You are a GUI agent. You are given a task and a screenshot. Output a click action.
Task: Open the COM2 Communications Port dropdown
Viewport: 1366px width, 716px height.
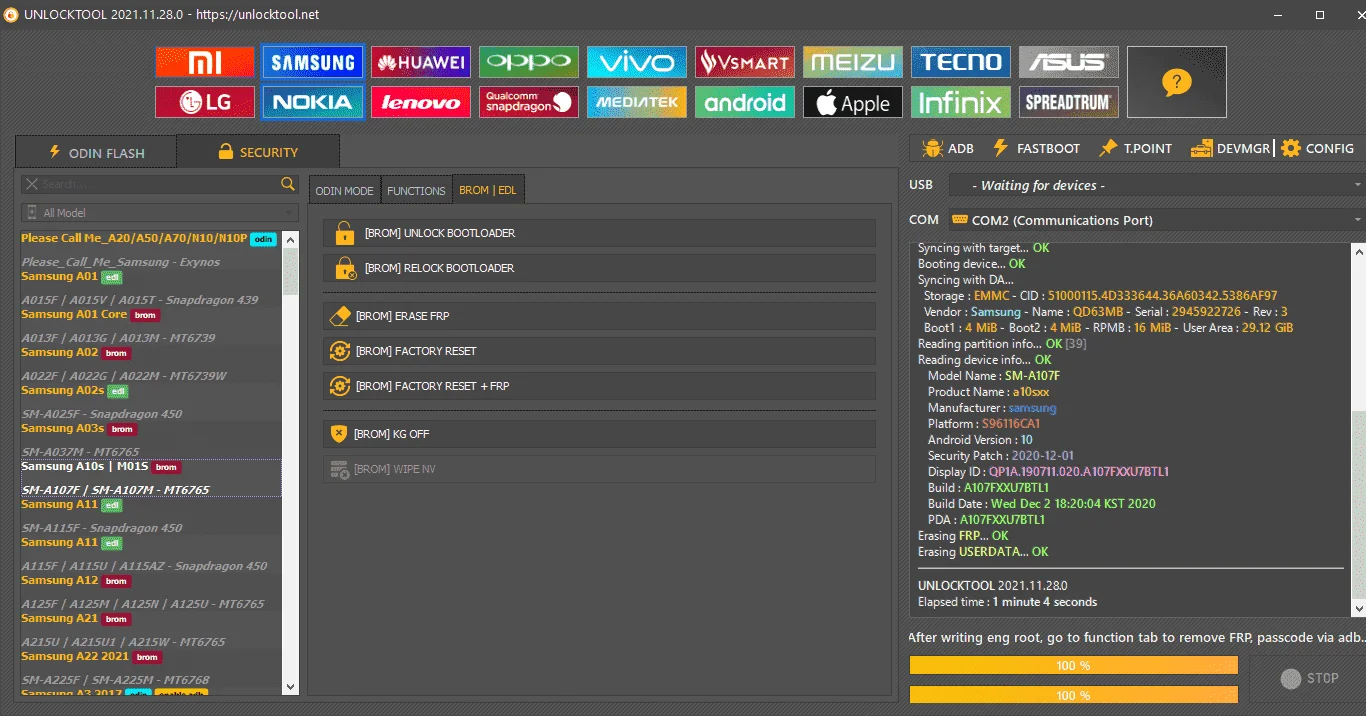pos(1156,220)
